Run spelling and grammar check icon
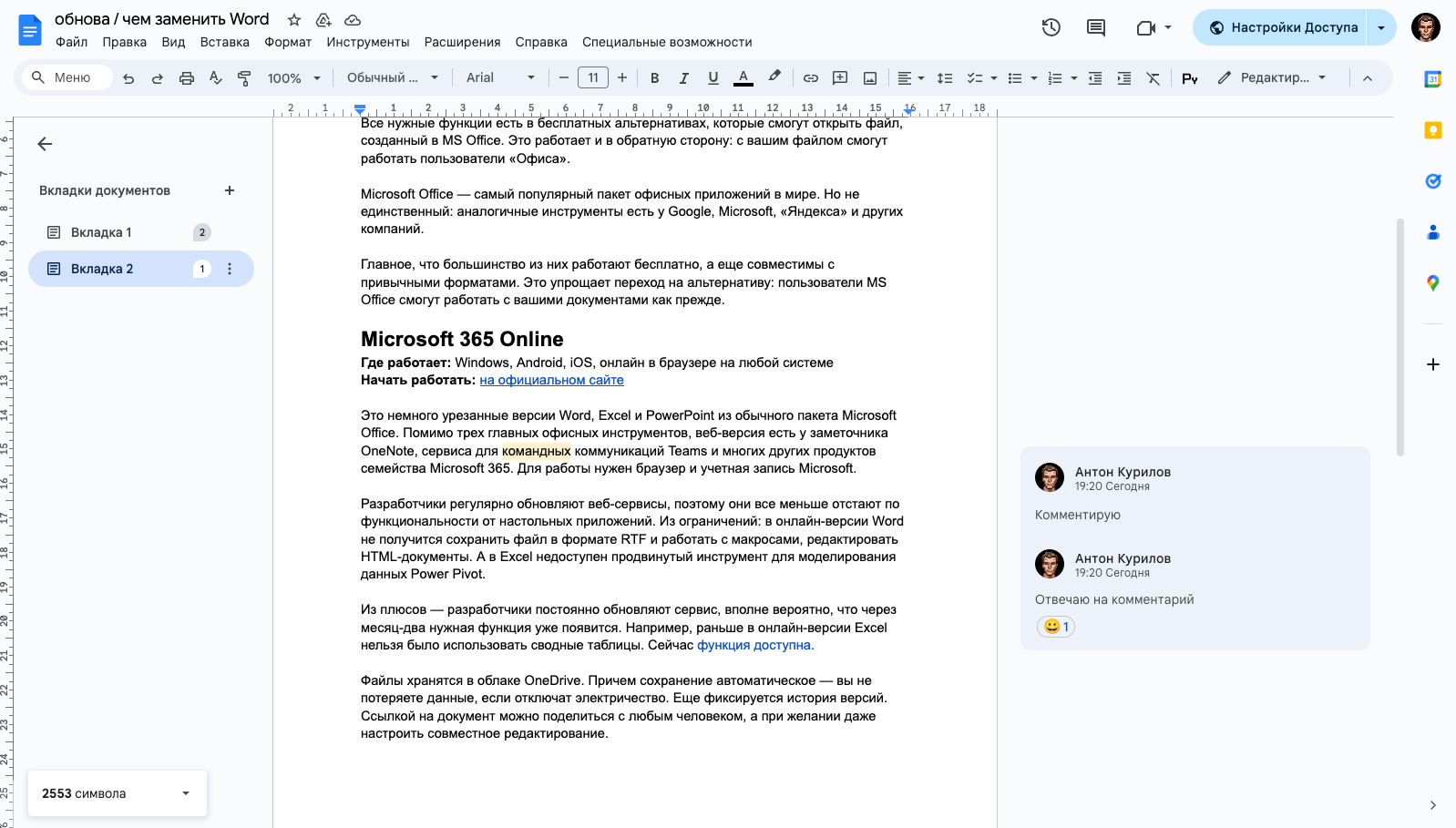Screen dimensions: 1456x828 (x=216, y=78)
